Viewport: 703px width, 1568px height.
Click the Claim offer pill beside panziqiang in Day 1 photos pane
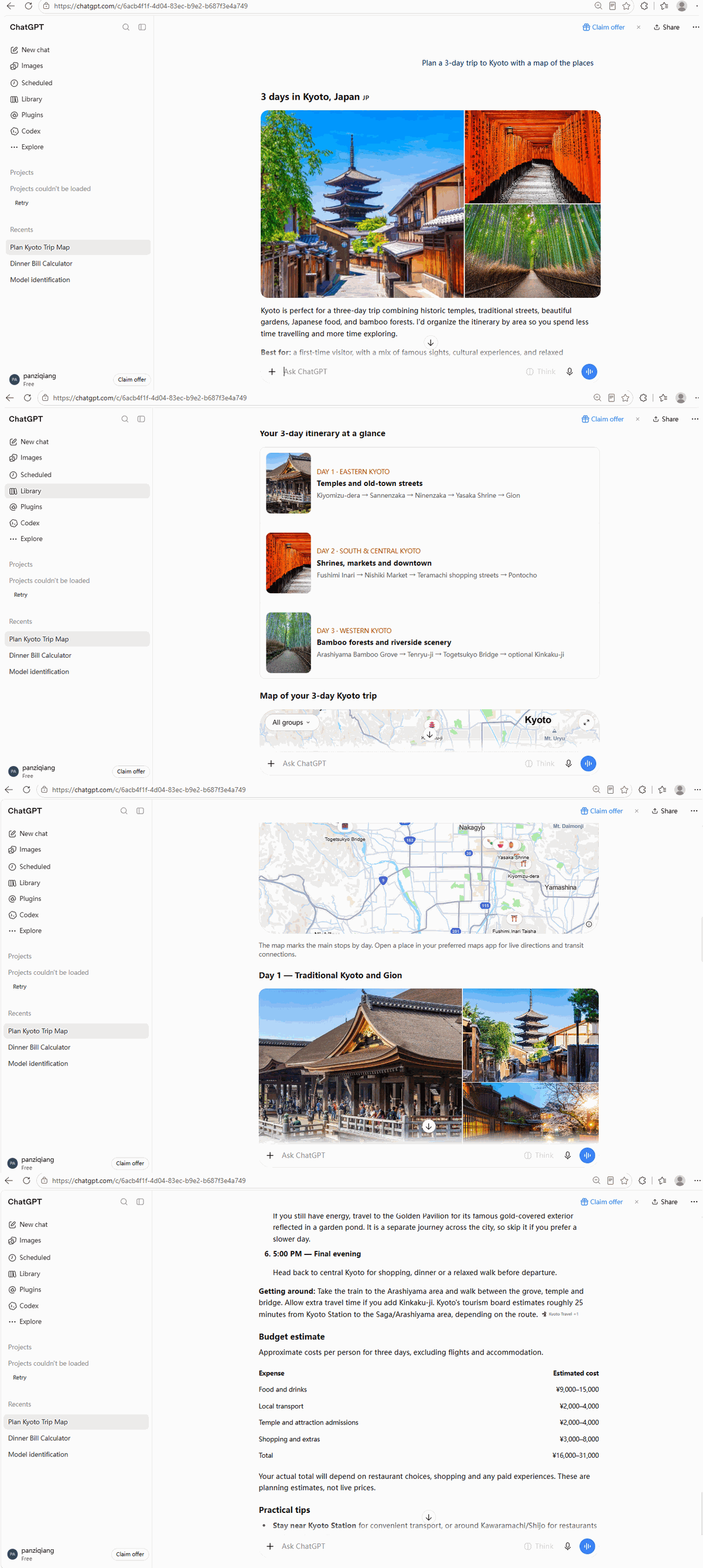tap(130, 1163)
